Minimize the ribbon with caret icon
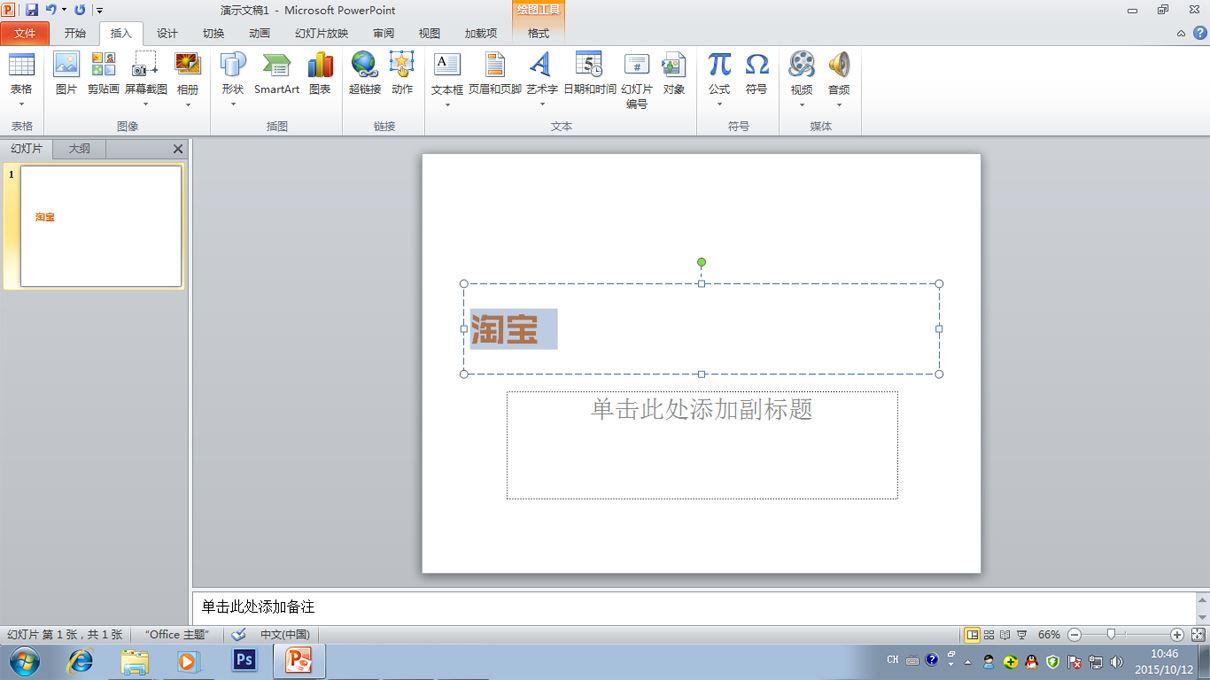 (x=1181, y=33)
